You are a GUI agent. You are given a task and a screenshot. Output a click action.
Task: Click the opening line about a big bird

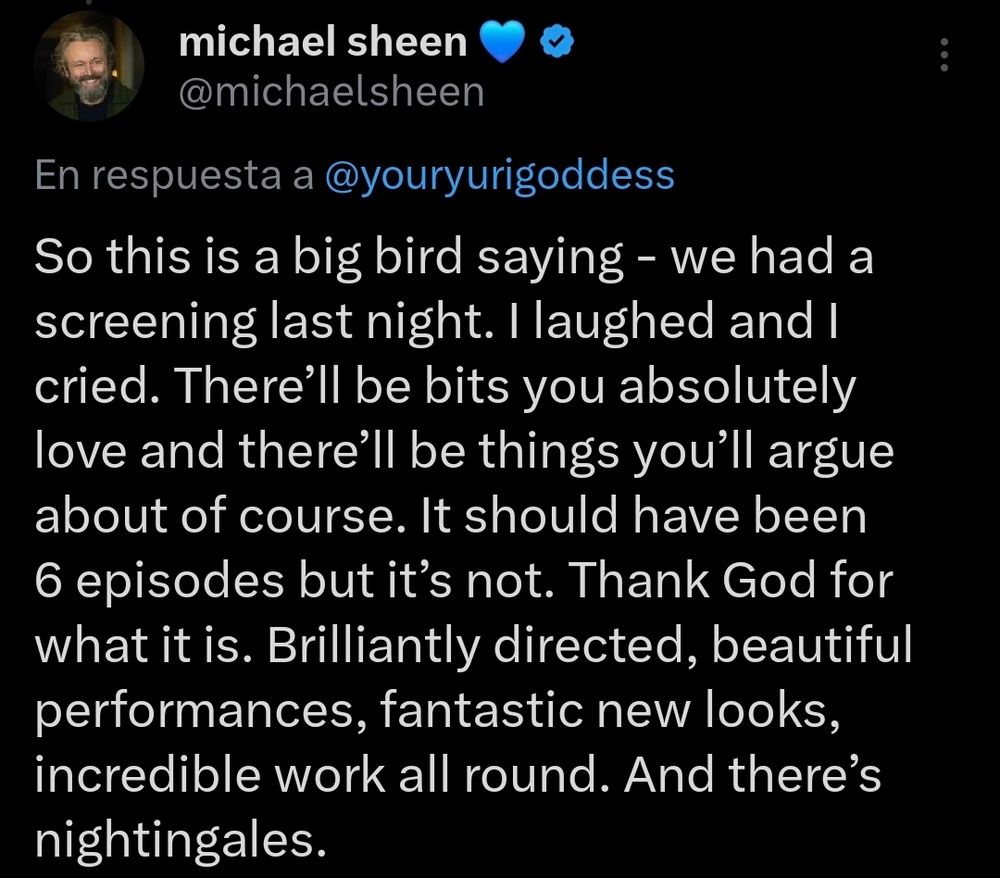tap(300, 258)
